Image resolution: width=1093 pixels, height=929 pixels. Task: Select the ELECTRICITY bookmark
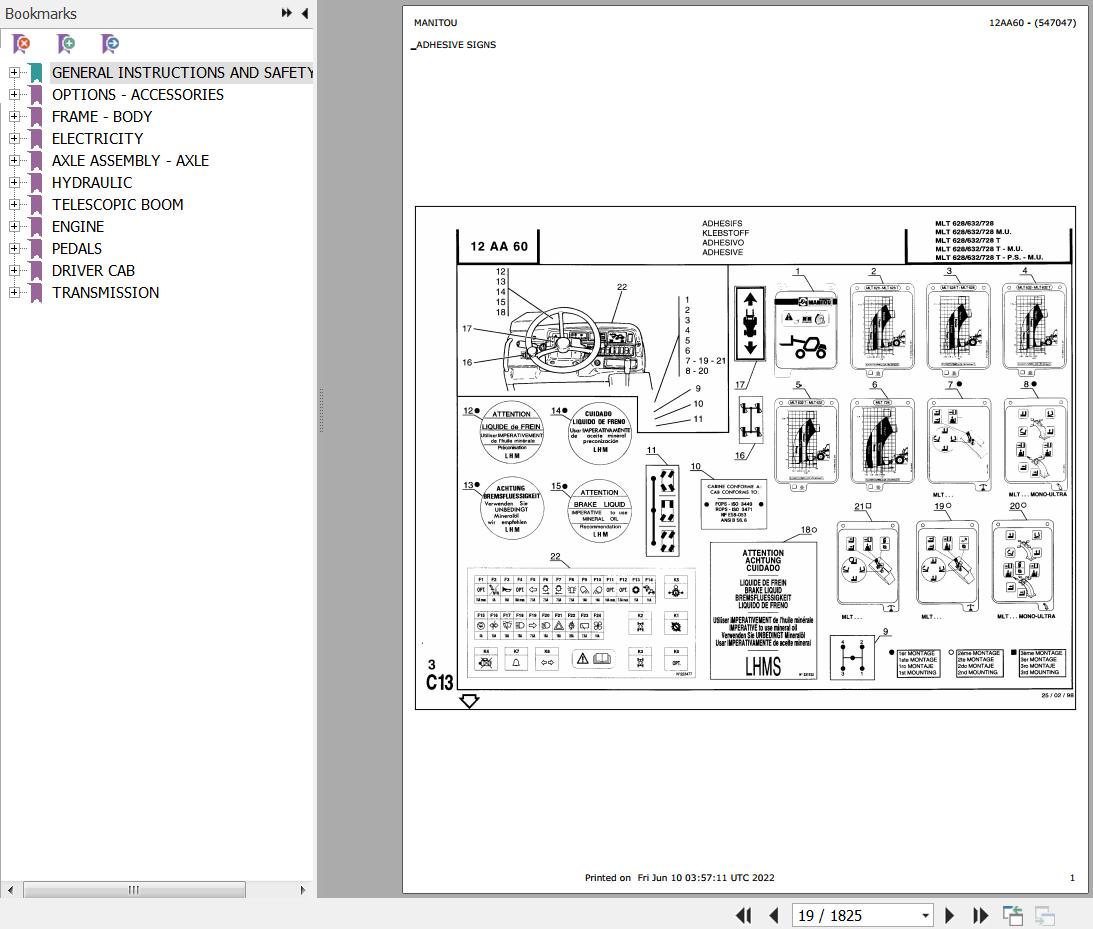(x=98, y=138)
